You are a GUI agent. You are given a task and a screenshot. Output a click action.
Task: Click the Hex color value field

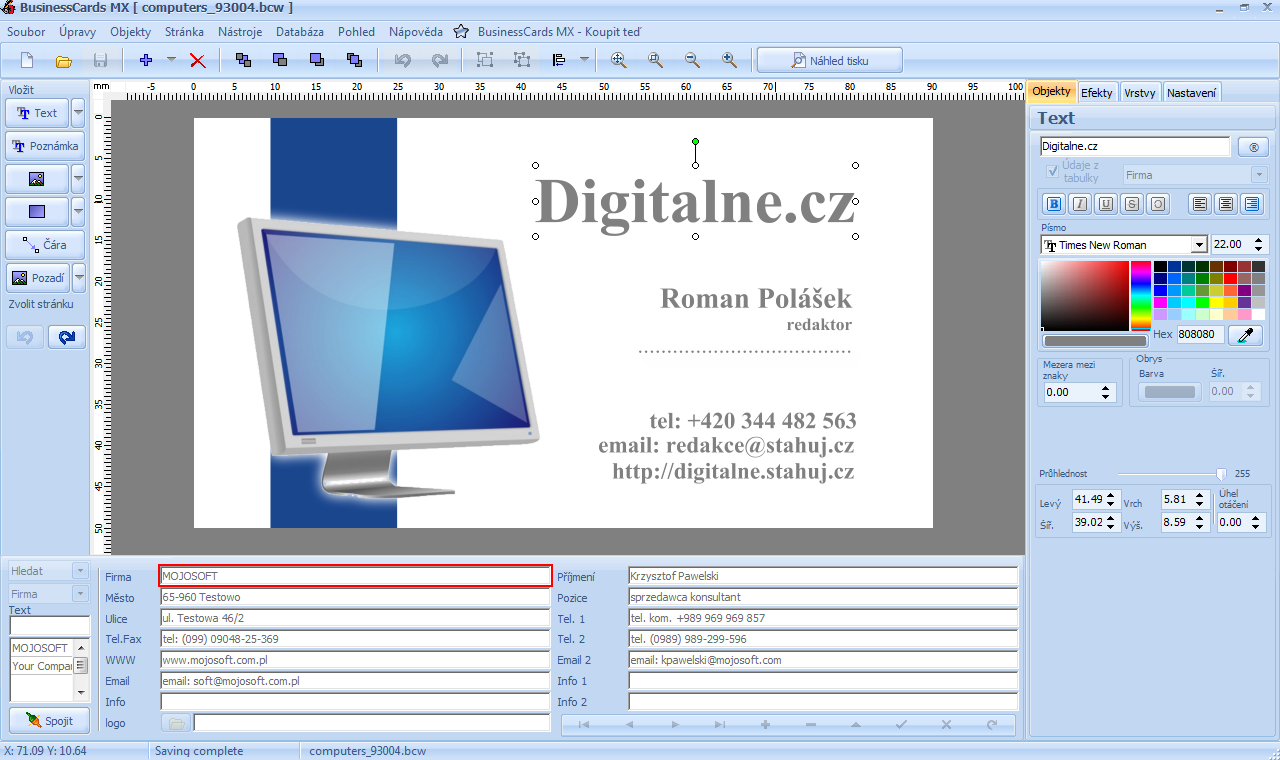point(1200,335)
